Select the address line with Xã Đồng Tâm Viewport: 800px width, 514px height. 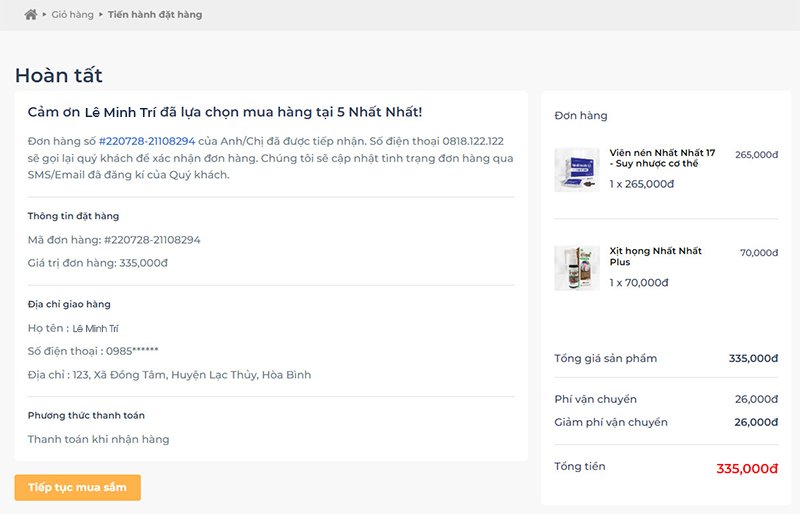pos(169,375)
